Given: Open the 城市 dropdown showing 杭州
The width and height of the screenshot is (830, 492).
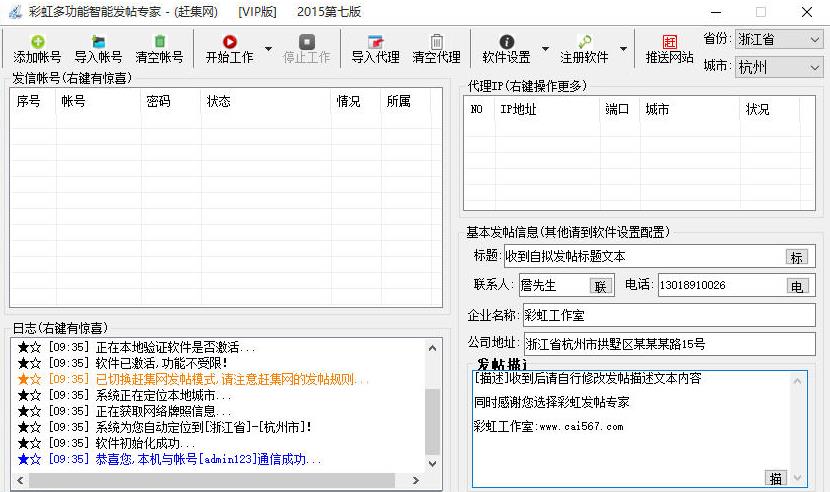Looking at the screenshot, I should click(778, 68).
